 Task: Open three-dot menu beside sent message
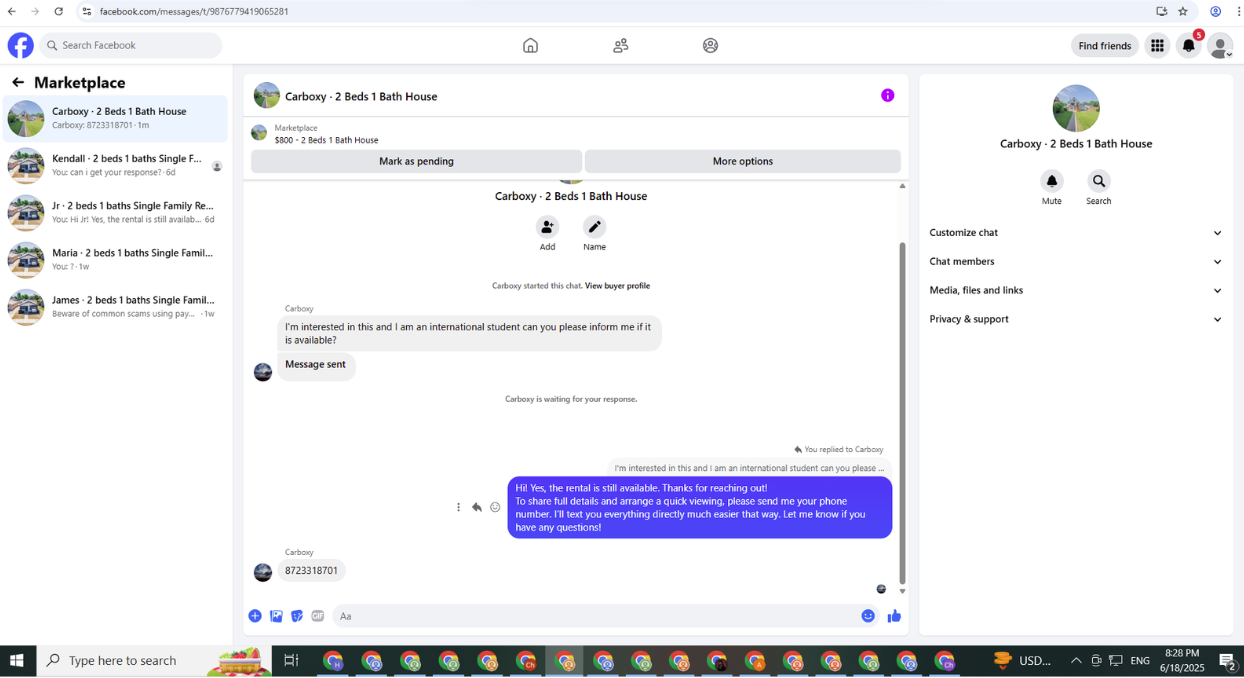click(x=459, y=507)
